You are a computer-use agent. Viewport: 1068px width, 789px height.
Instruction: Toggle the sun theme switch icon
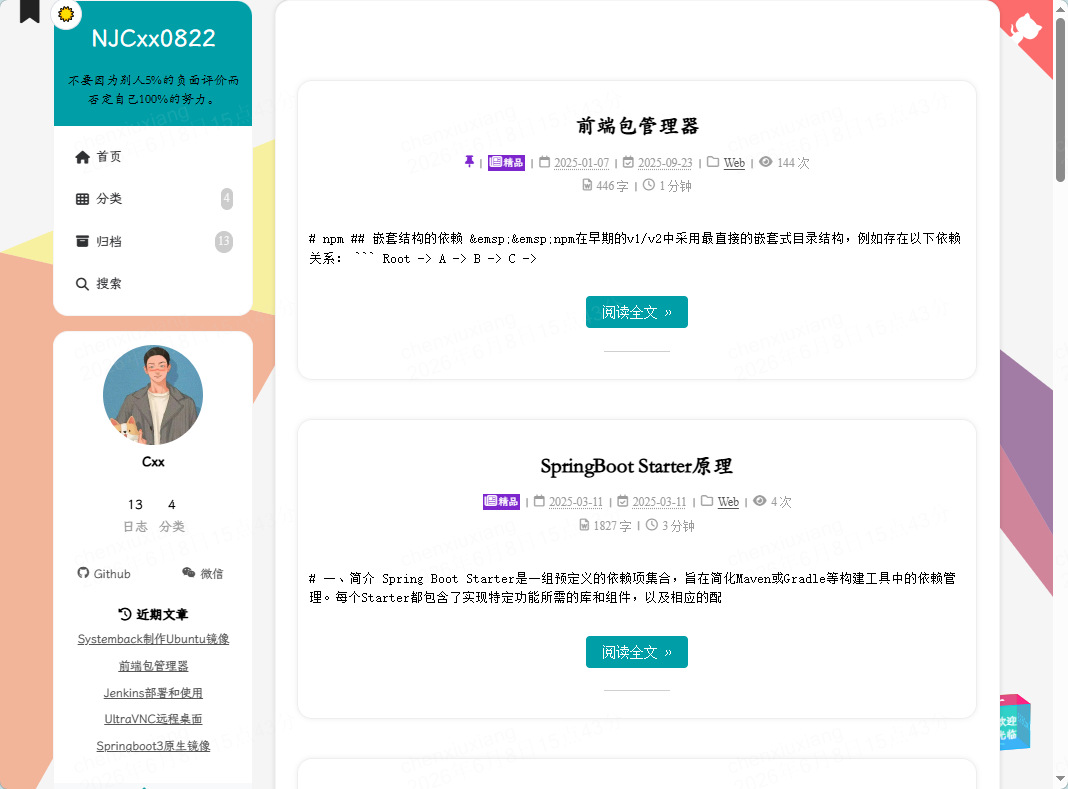coord(66,14)
